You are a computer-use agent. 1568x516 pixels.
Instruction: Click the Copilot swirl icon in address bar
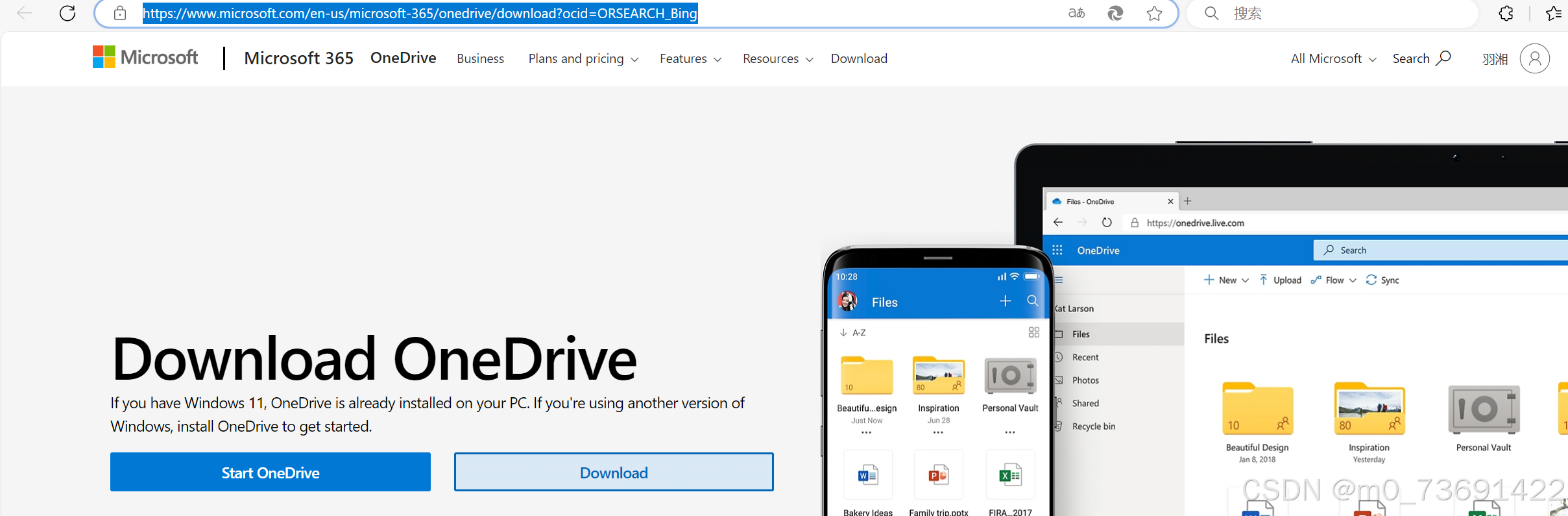(x=1115, y=13)
